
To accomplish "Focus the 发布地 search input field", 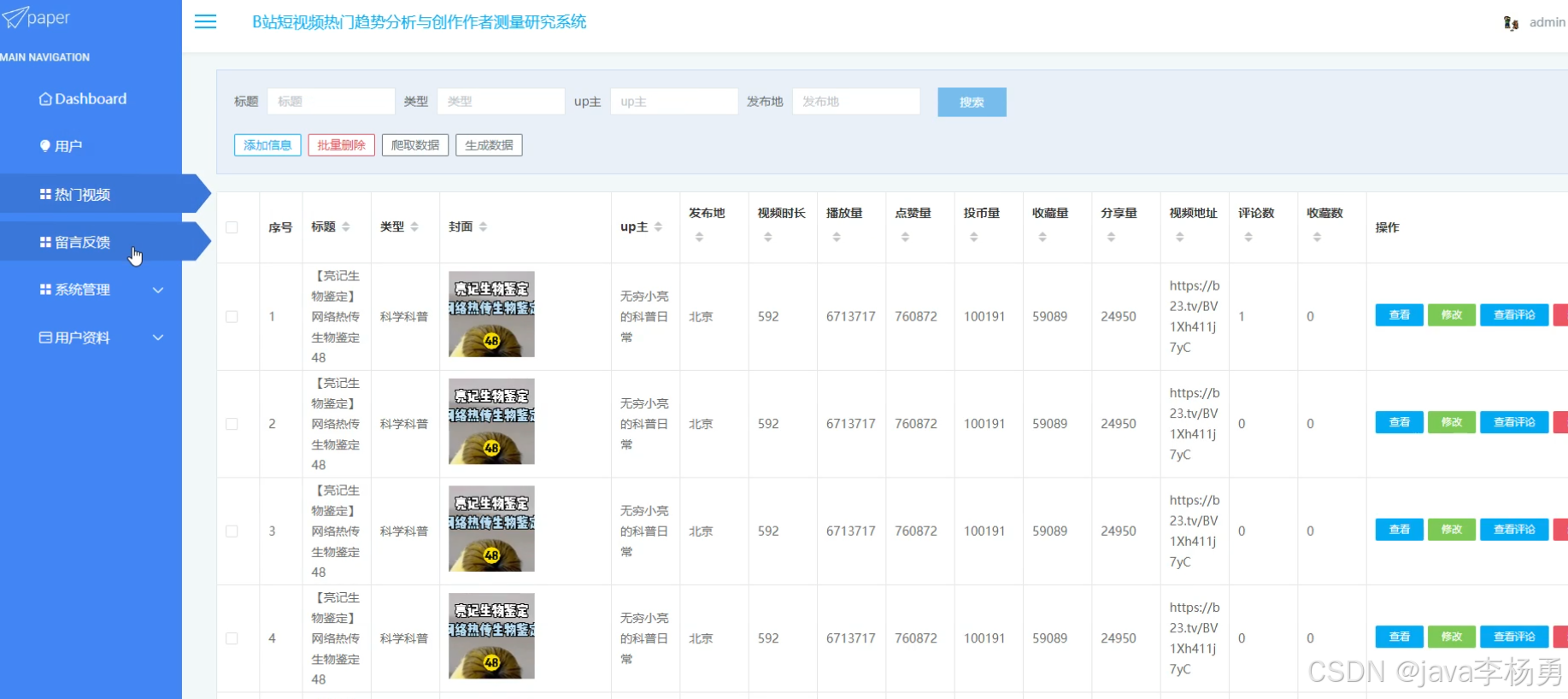I will coord(856,102).
